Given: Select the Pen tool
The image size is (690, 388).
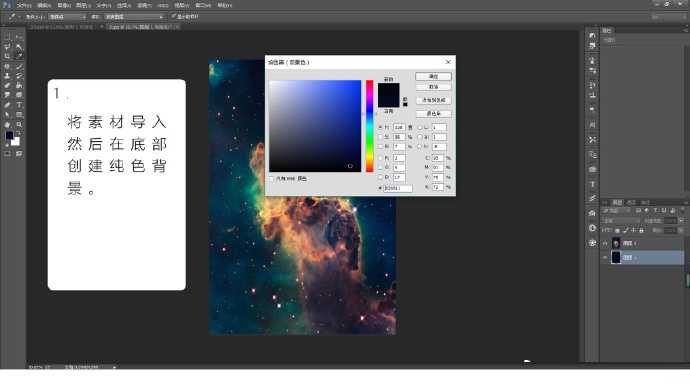Looking at the screenshot, I should pos(7,105).
